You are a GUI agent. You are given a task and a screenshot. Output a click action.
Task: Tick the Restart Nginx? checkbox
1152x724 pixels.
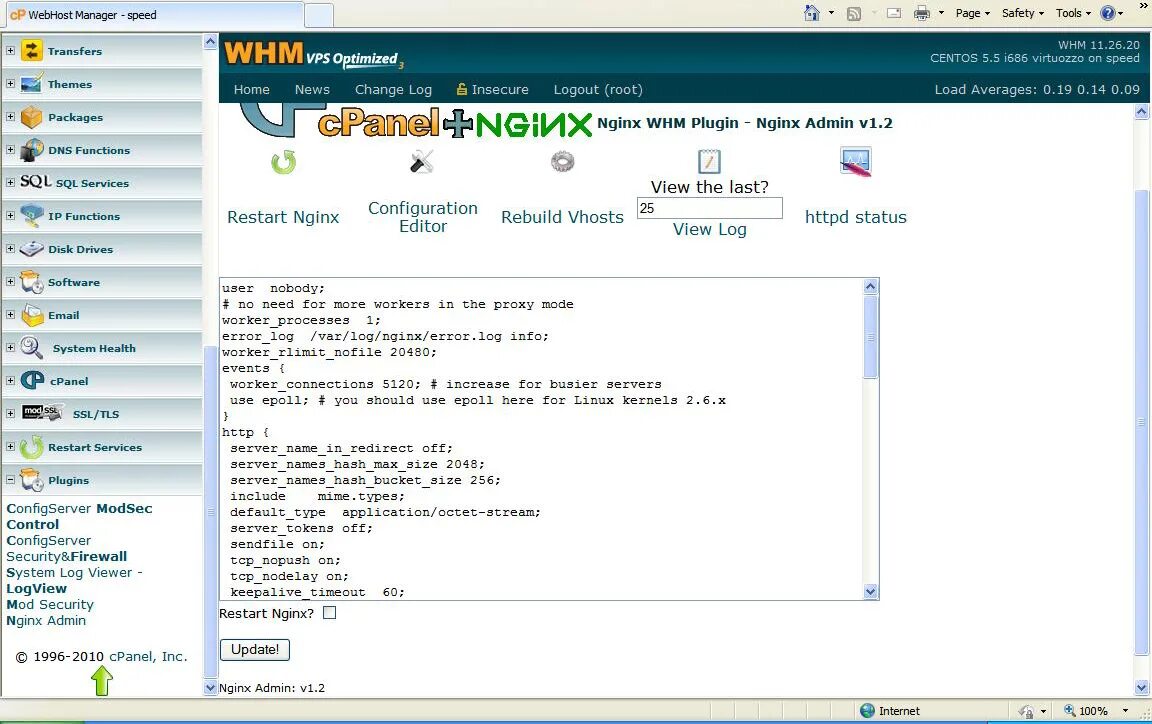[330, 612]
